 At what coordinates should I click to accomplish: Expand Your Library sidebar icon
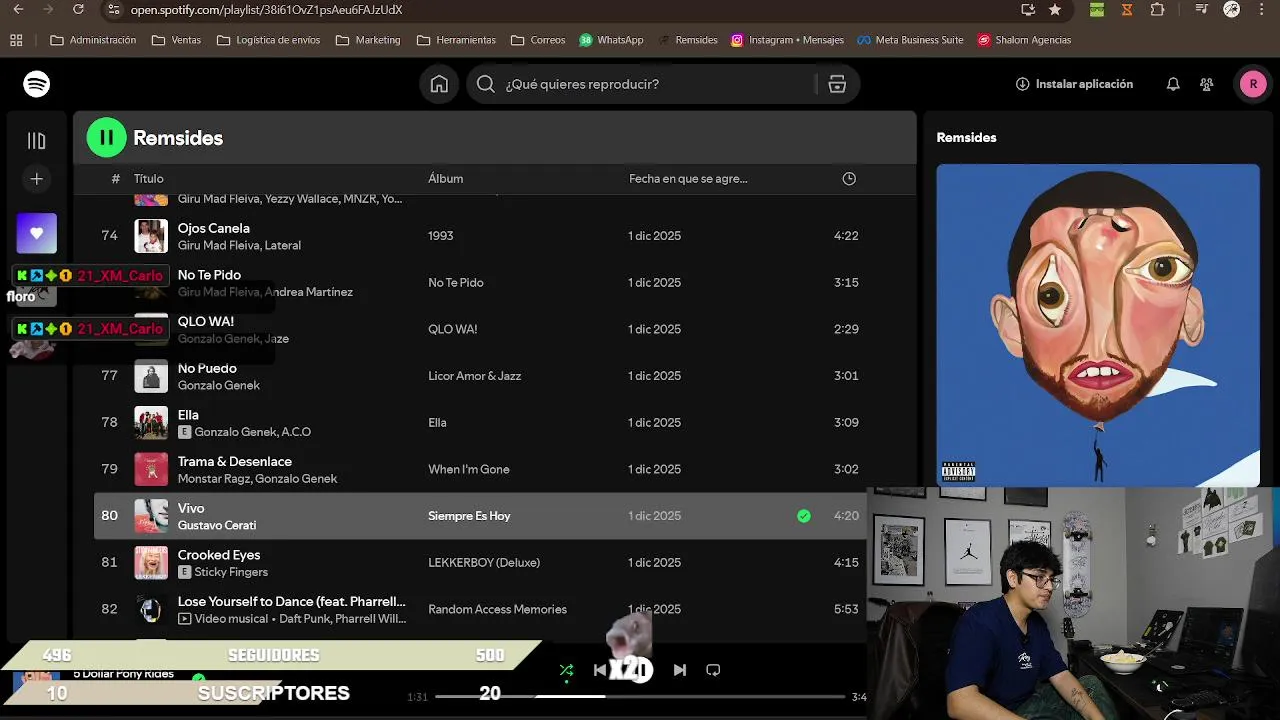(x=37, y=141)
